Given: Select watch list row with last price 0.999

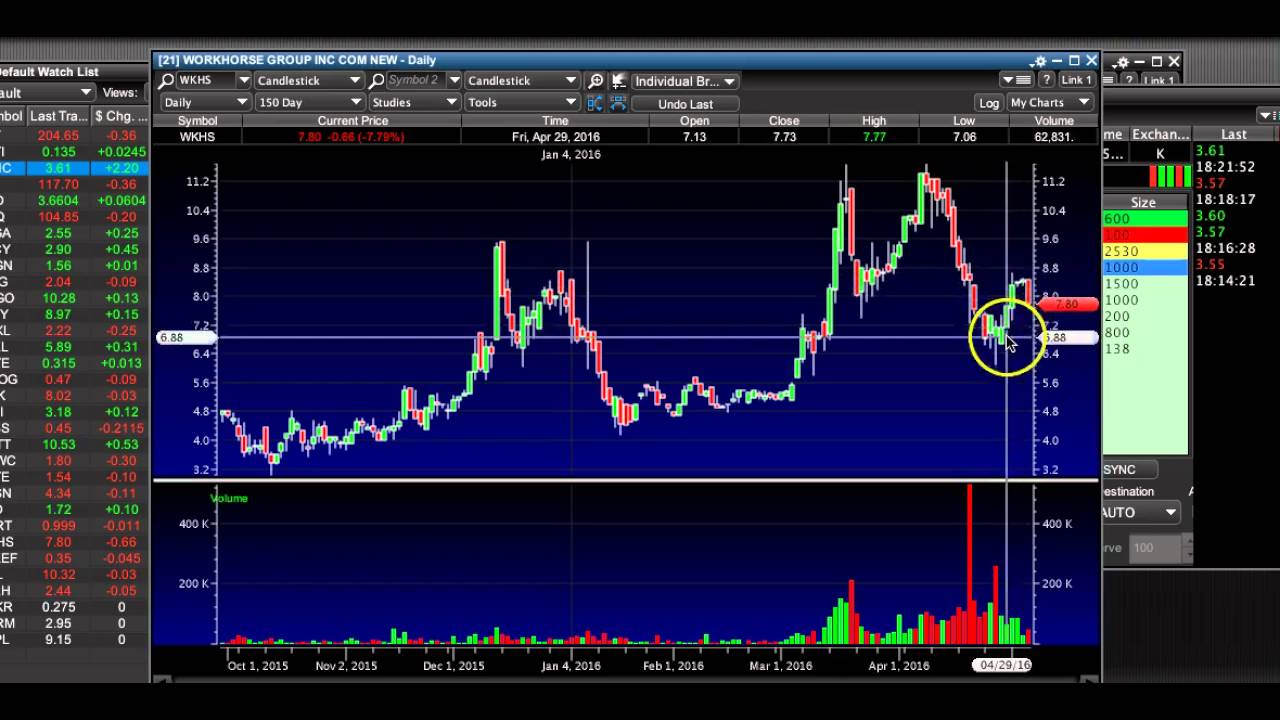Looking at the screenshot, I should point(74,525).
